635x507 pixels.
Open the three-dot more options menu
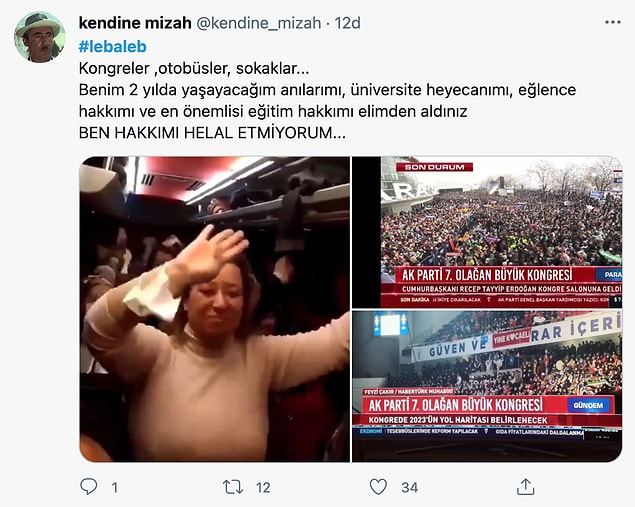[612, 22]
